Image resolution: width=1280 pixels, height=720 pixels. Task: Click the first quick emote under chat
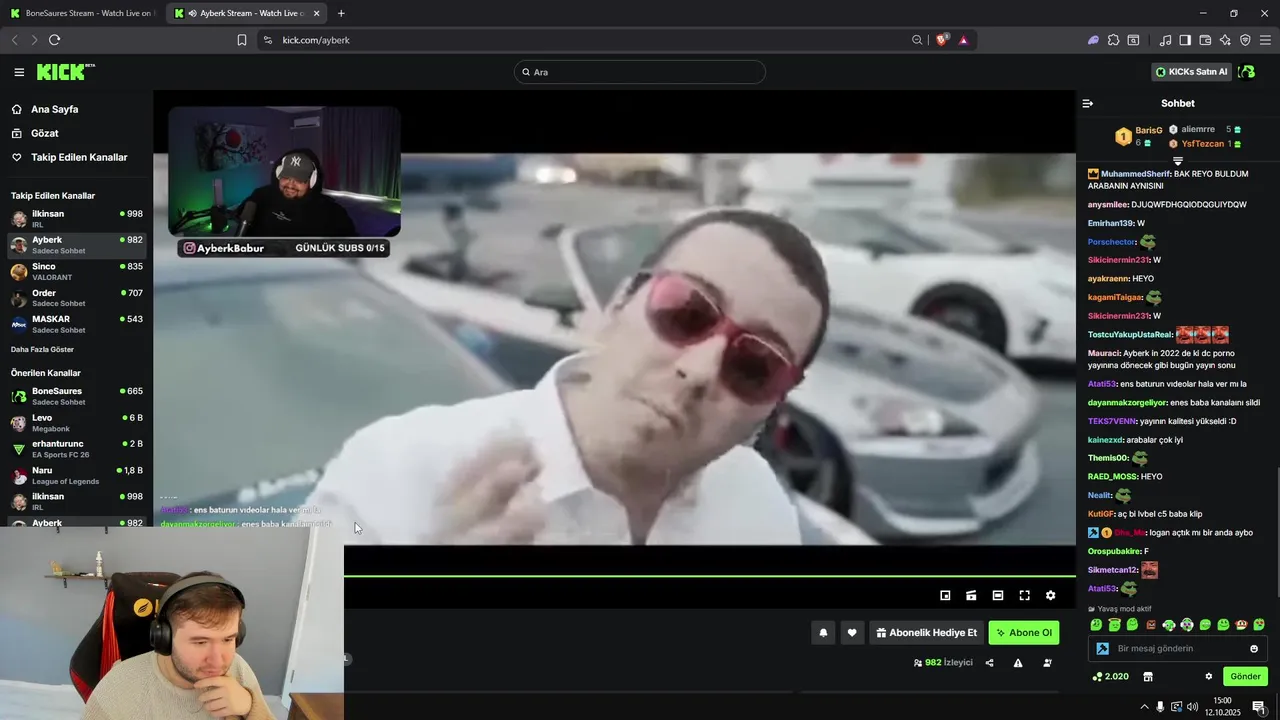1096,625
